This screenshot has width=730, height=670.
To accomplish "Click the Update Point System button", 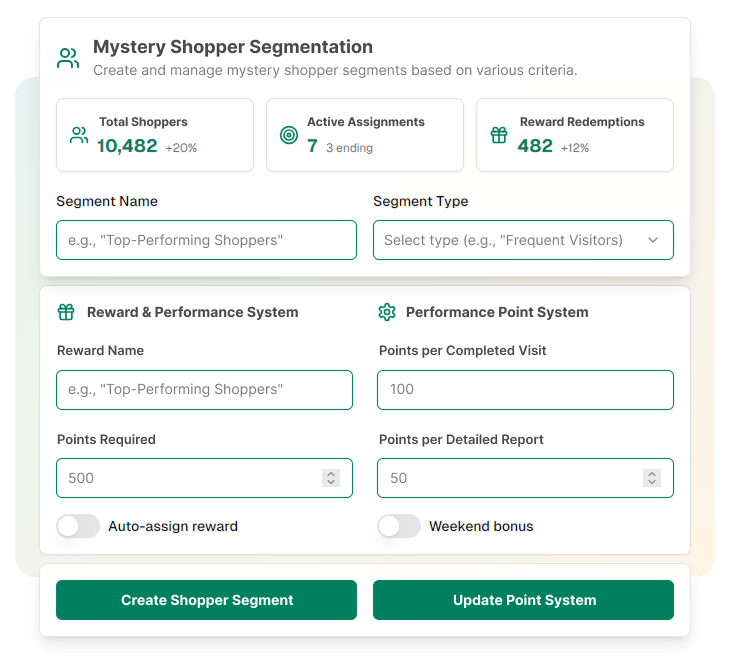I will pos(523,600).
